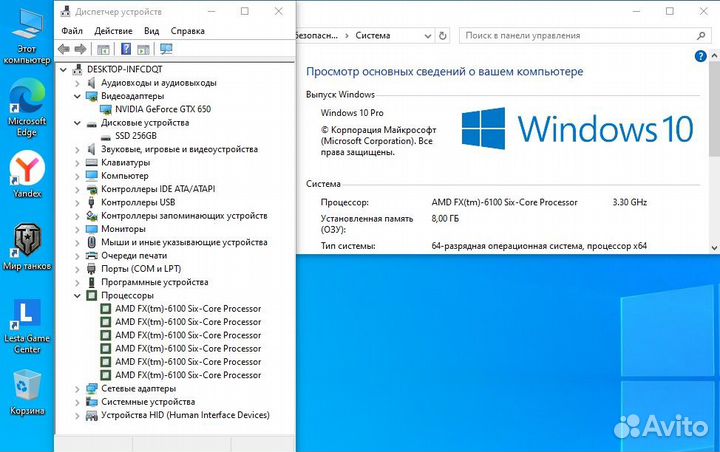Select the 'Этот компьютер' desktop icon
Image resolution: width=720 pixels, height=452 pixels.
pos(27,37)
